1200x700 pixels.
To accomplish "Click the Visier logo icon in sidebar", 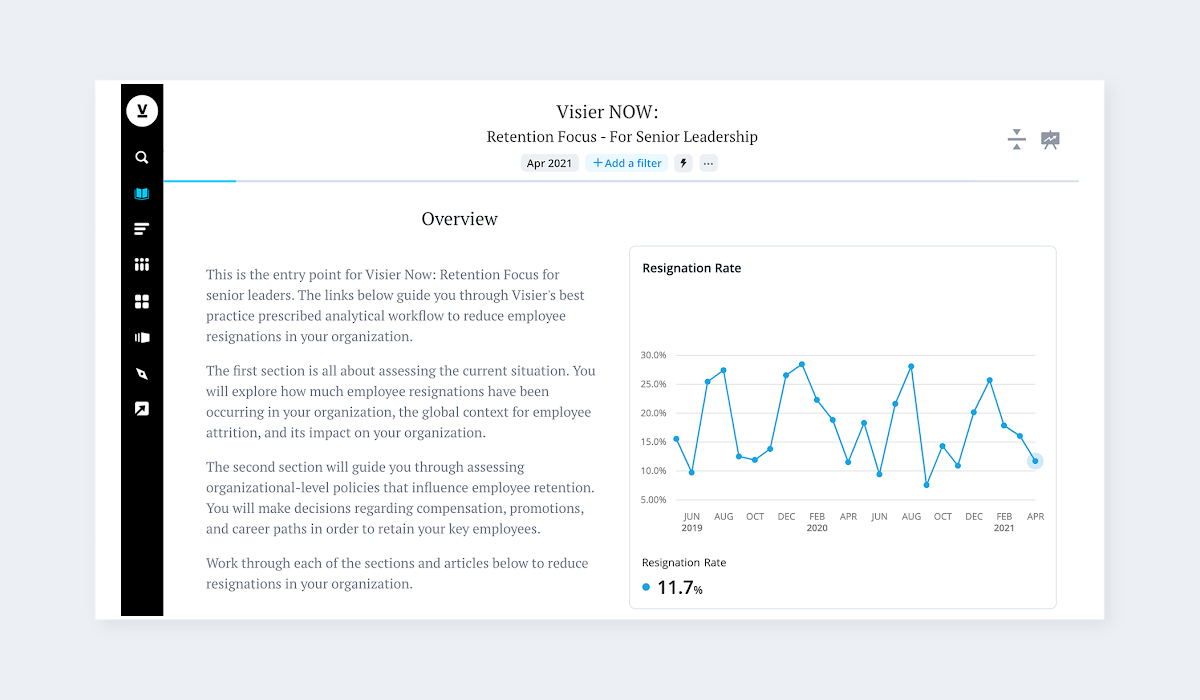I will (x=142, y=110).
